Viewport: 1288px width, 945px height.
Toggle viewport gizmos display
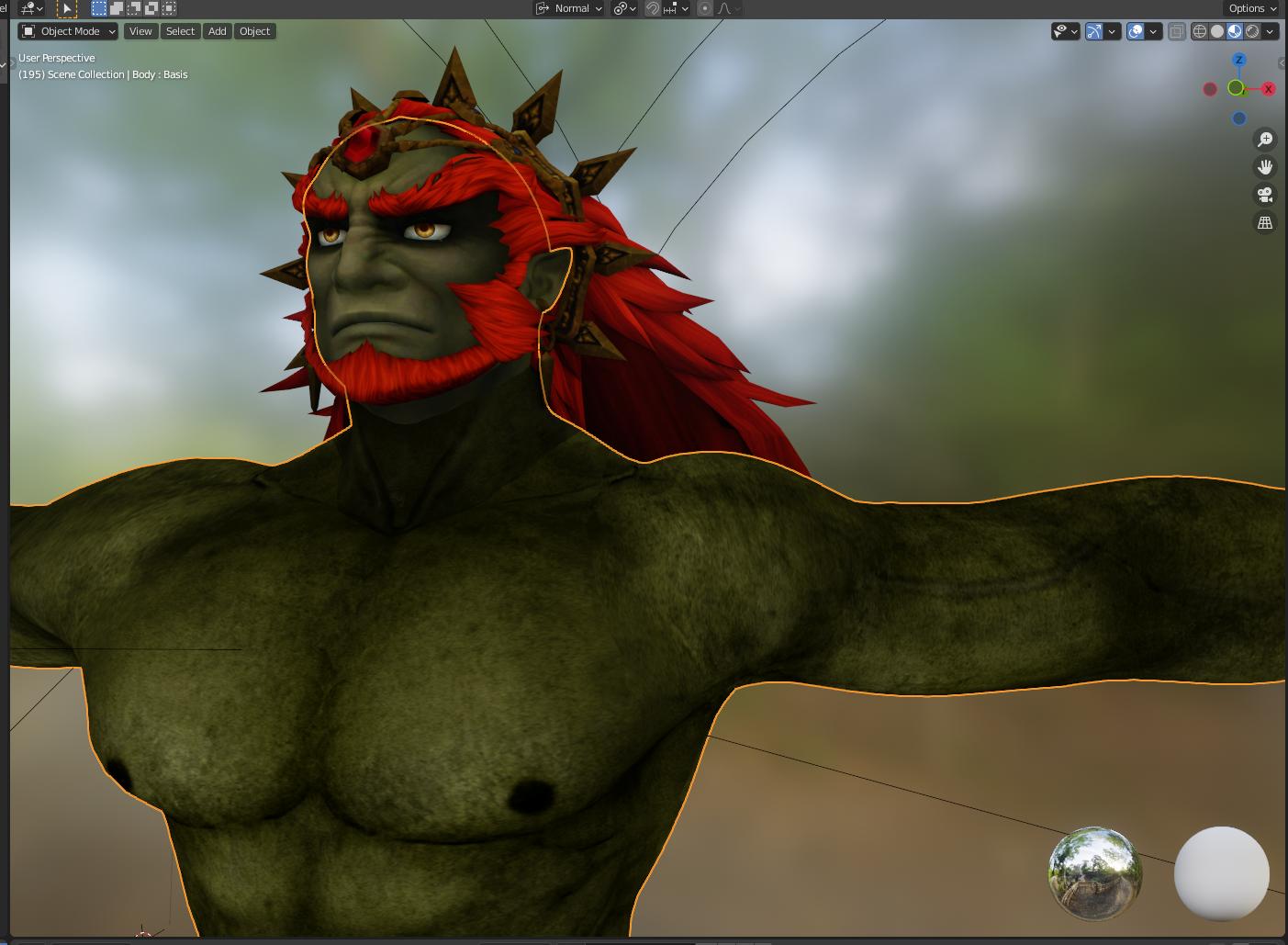(1094, 31)
